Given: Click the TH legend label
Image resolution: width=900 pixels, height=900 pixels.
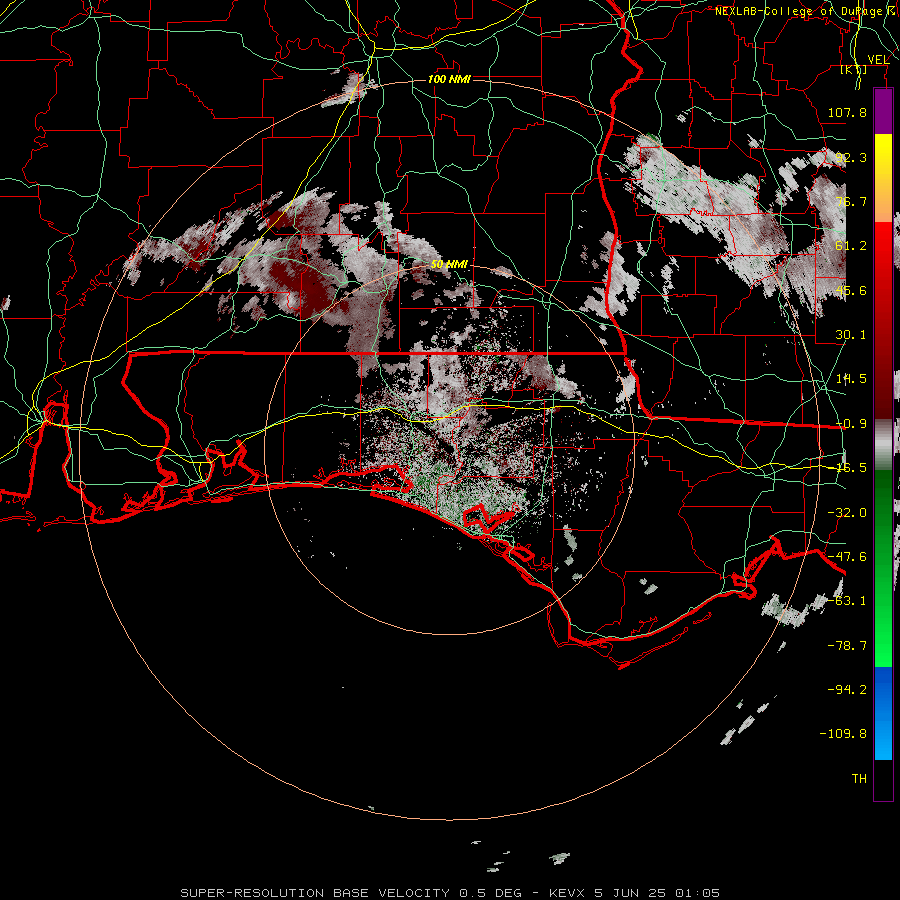Looking at the screenshot, I should [x=859, y=778].
